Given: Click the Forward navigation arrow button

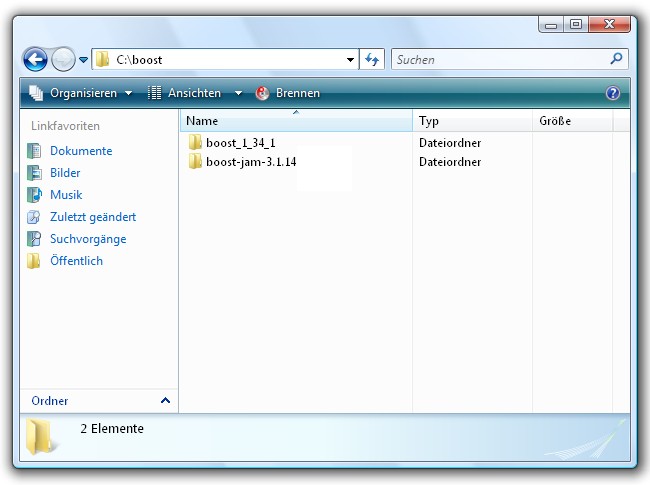Looking at the screenshot, I should click(x=63, y=60).
